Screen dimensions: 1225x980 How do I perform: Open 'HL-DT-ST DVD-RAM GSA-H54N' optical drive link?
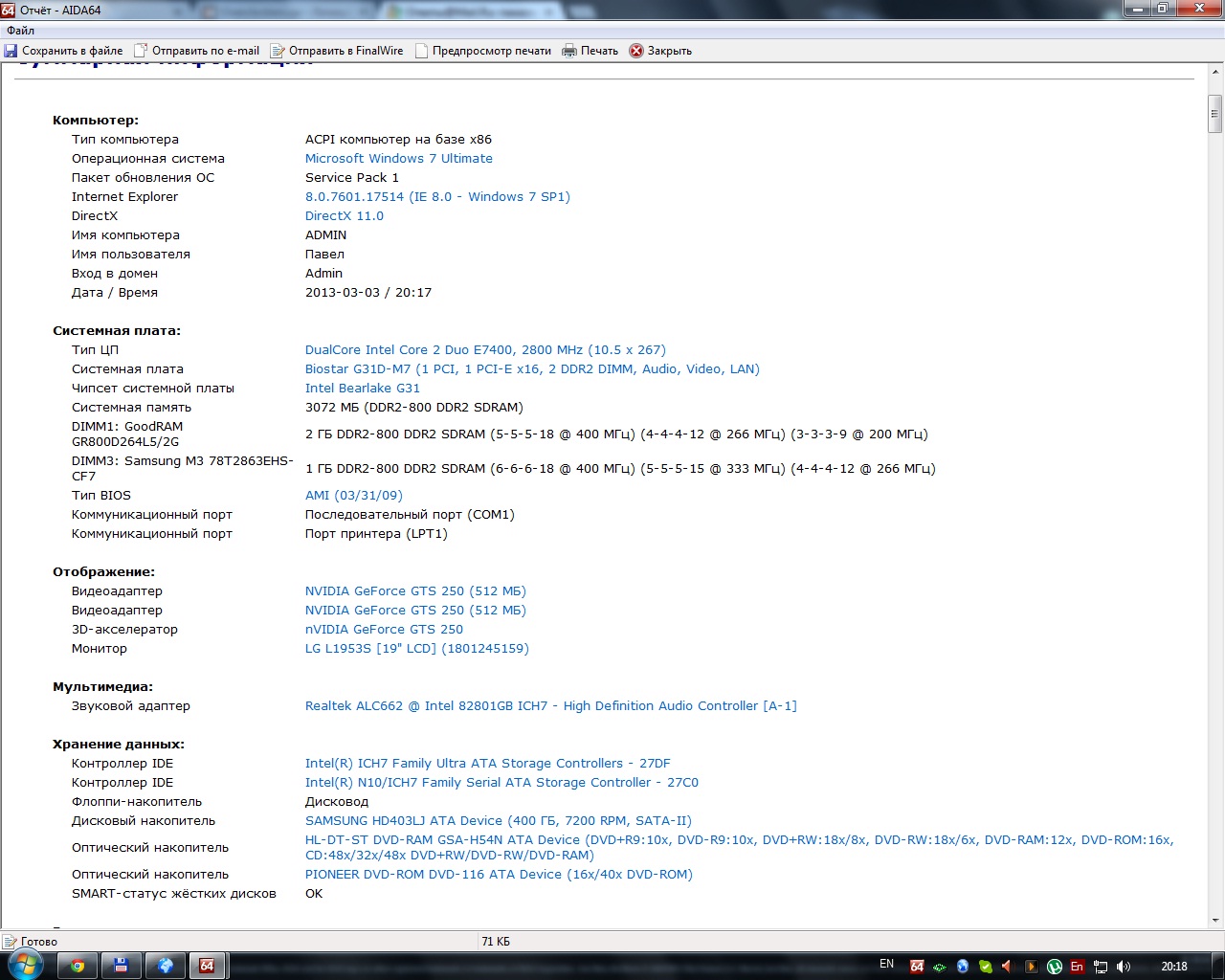tap(739, 848)
